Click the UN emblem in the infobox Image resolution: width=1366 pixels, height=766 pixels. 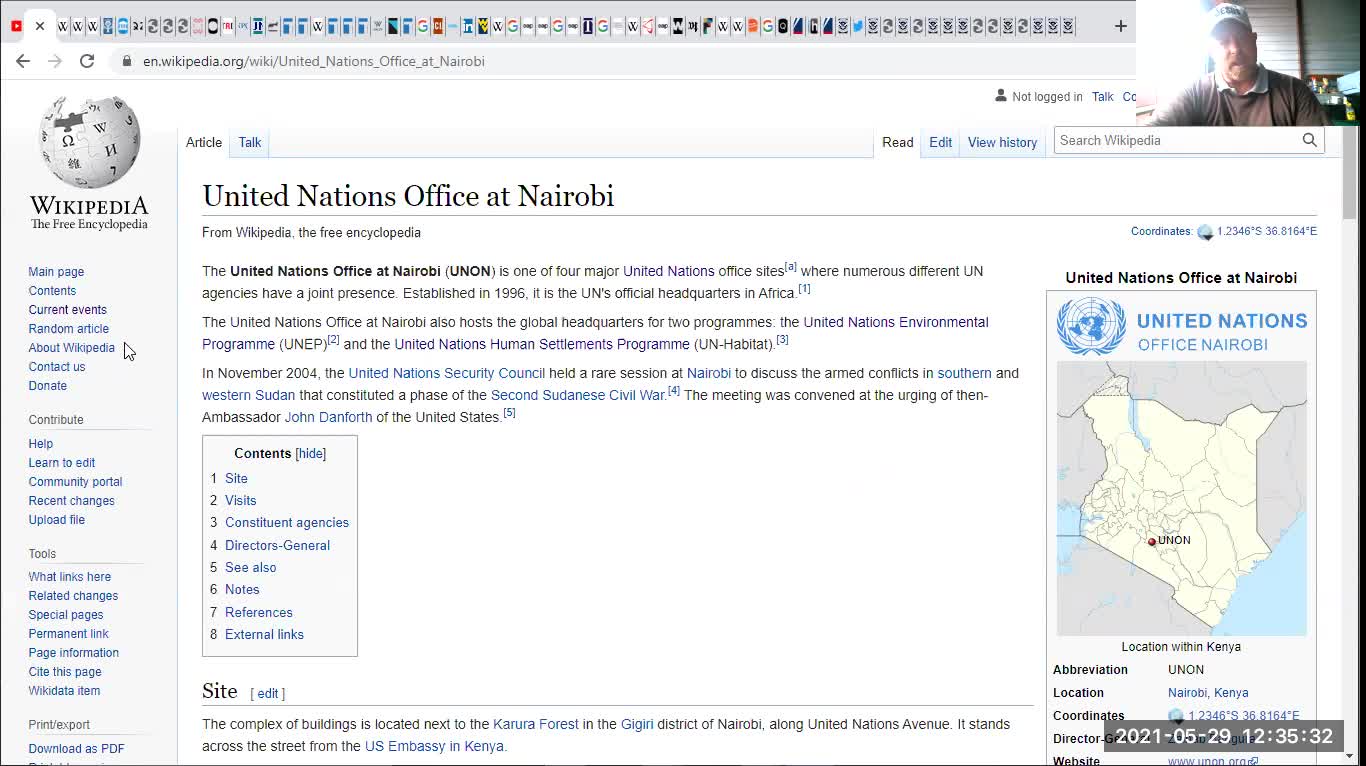pyautogui.click(x=1091, y=327)
